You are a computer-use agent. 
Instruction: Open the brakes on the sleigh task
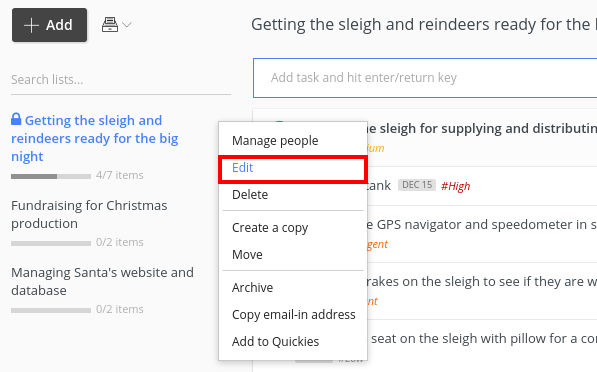coord(482,282)
